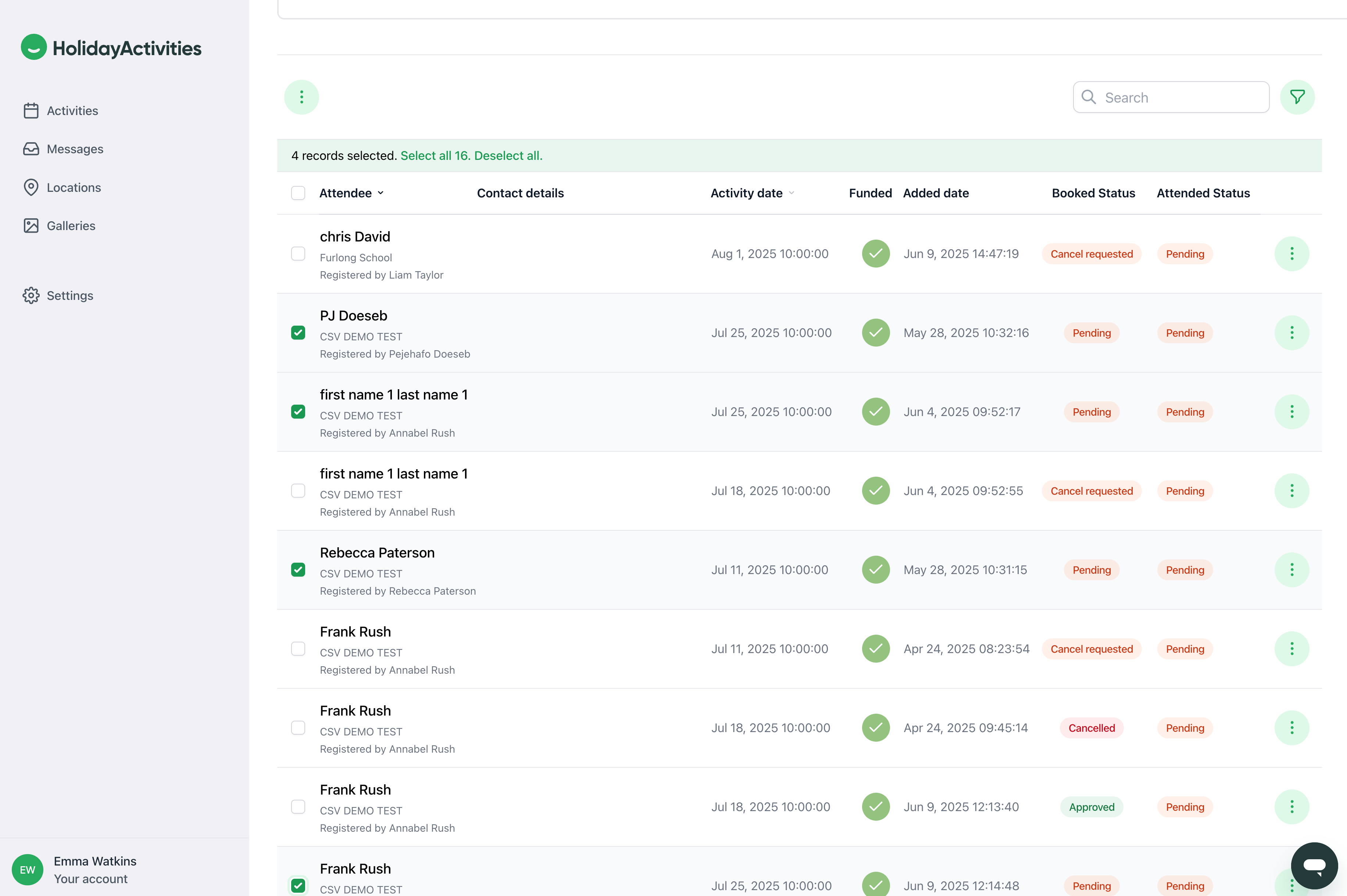This screenshot has width=1347, height=896.
Task: Uncheck the PJ Doeseb row checkbox
Action: click(x=298, y=333)
